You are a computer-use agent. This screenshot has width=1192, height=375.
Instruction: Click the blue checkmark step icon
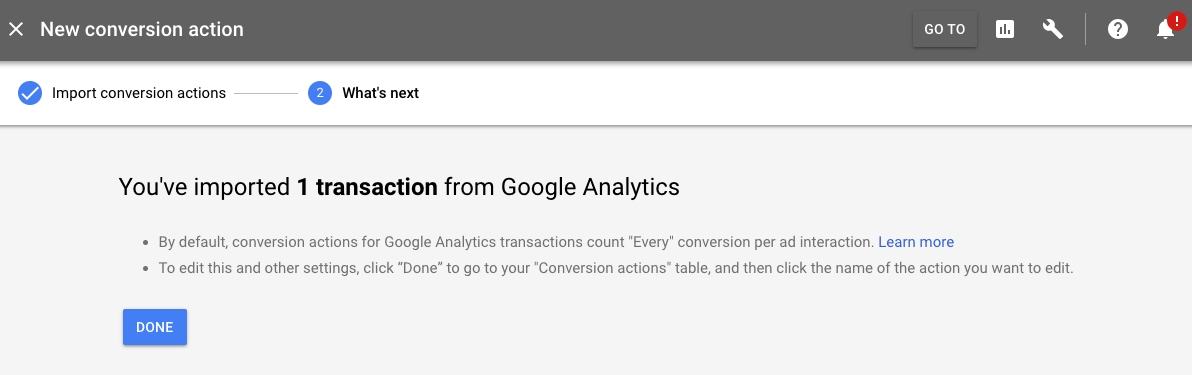pyautogui.click(x=30, y=94)
